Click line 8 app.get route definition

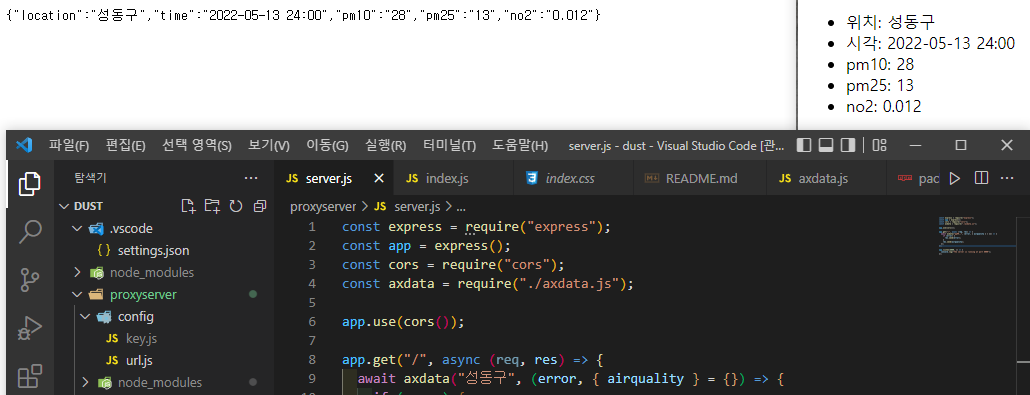472,360
